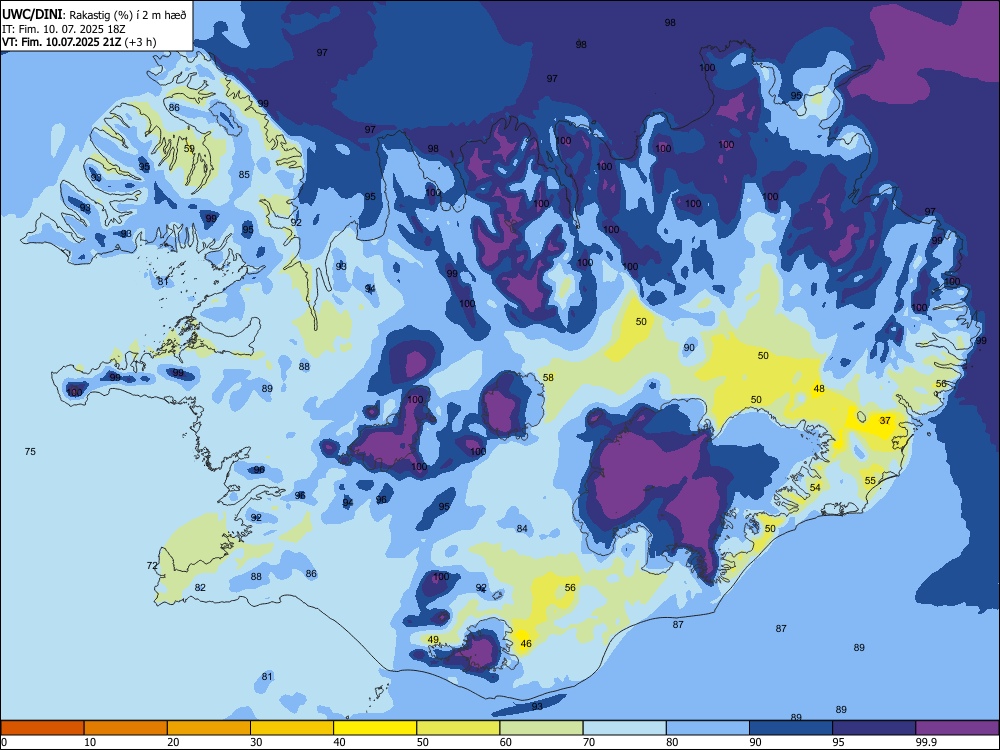Click the 80–90 light blue legend swatch

[708, 728]
